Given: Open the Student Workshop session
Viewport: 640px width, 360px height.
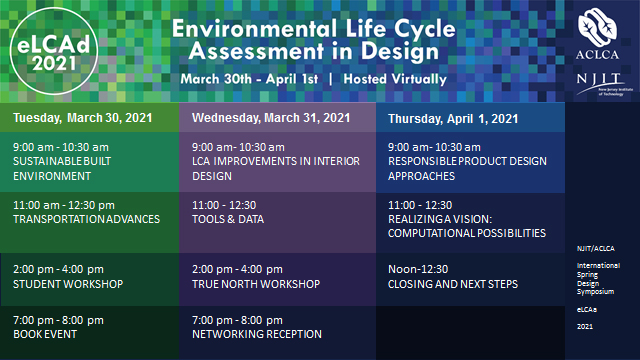Looking at the screenshot, I should pos(89,279).
